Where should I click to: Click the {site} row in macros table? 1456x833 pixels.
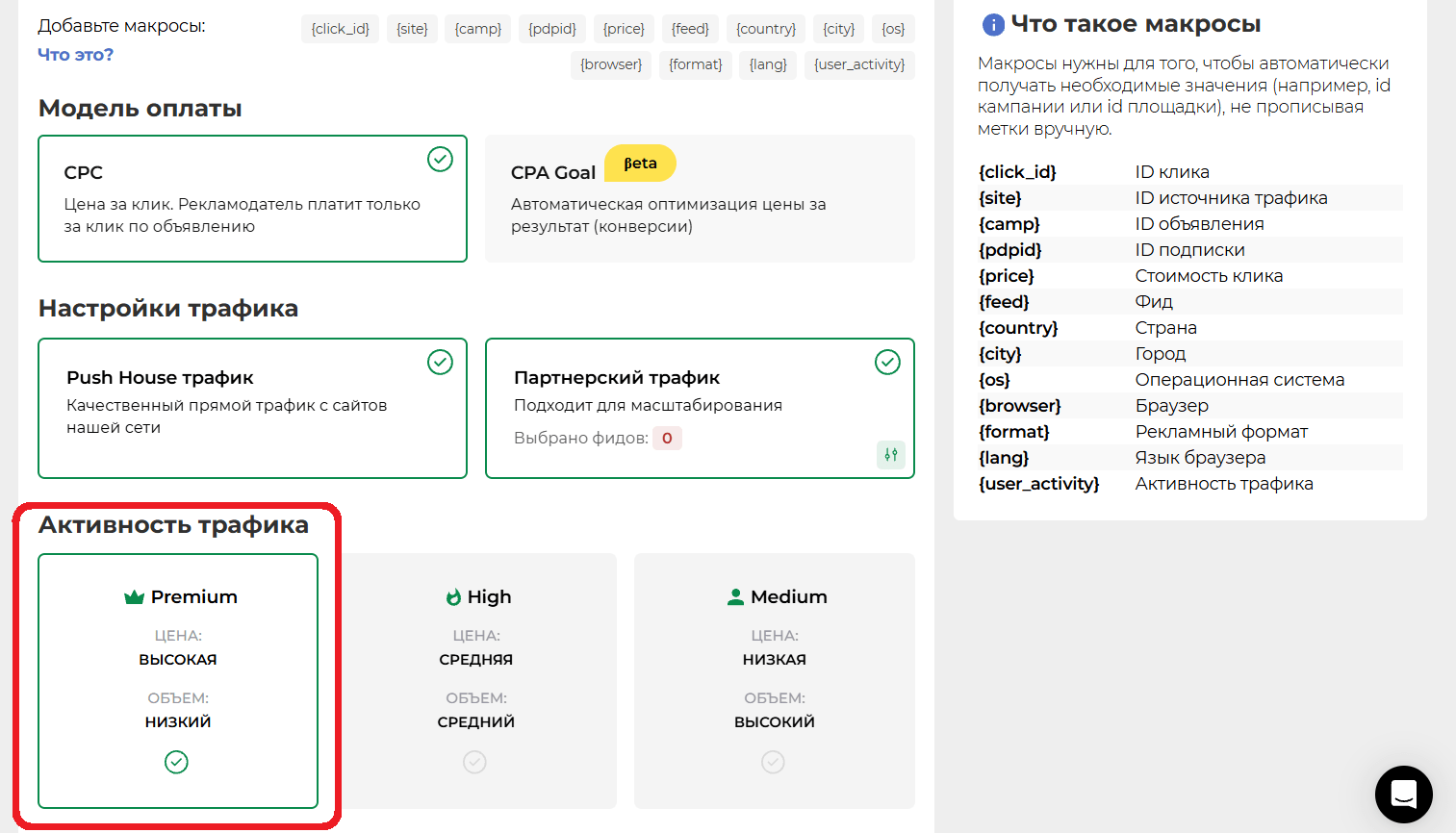point(1190,198)
